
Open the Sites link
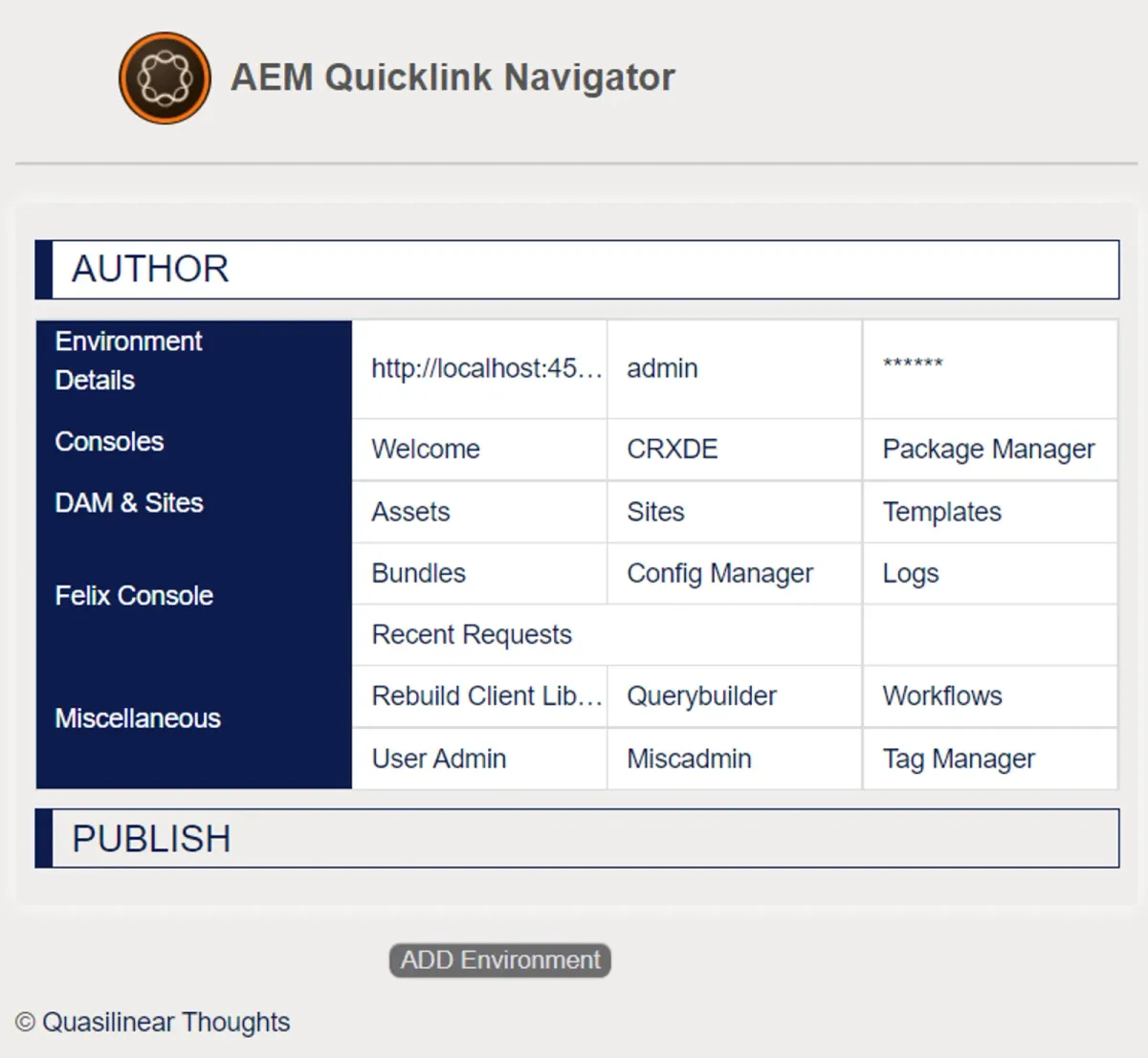coord(655,512)
